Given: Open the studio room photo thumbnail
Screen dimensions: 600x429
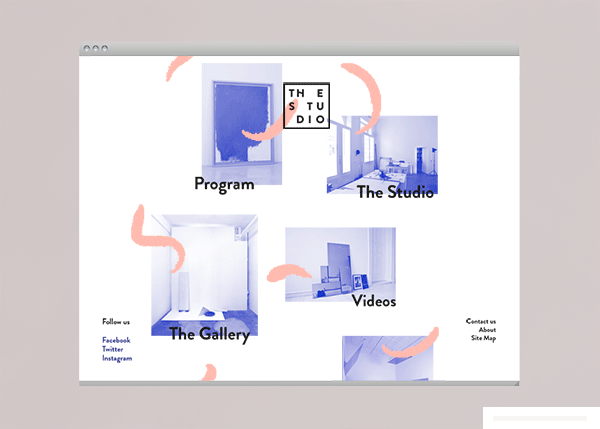Looking at the screenshot, I should click(383, 148).
